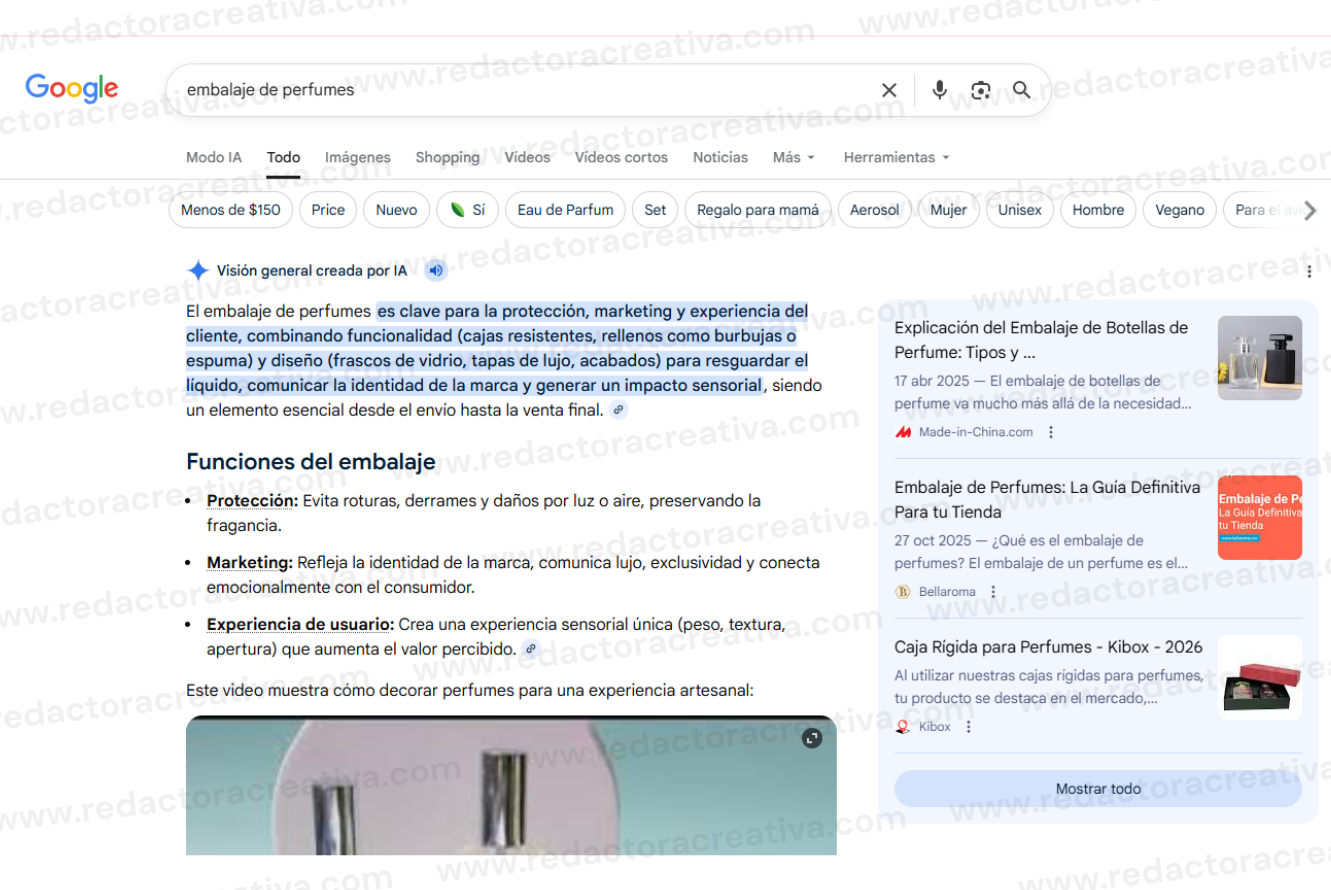Select the 'Eau de Parfum' filter chip

(566, 210)
